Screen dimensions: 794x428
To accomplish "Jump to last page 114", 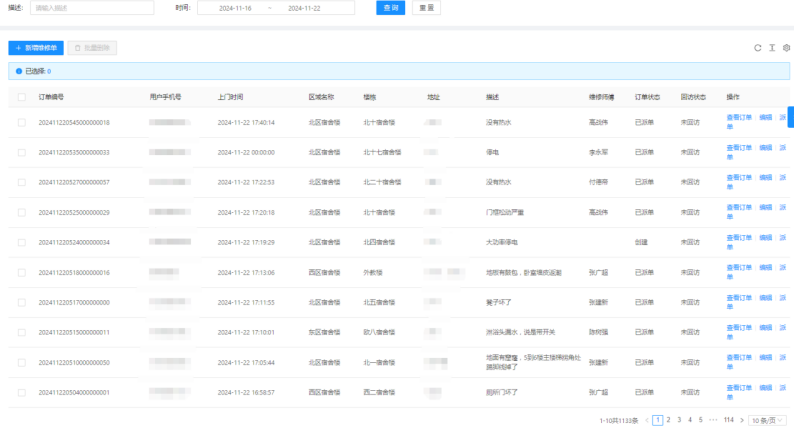I will tap(728, 420).
